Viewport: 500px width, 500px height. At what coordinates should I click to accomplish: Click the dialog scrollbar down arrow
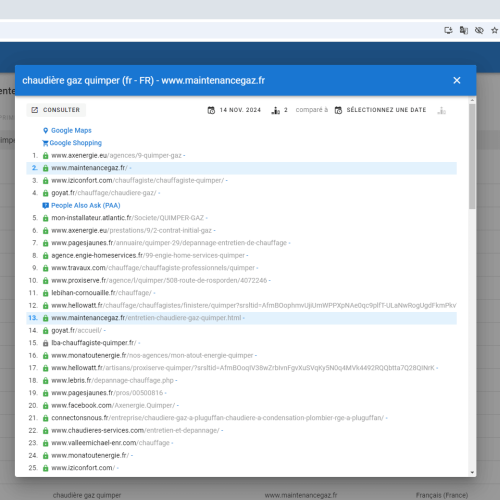click(472, 472)
